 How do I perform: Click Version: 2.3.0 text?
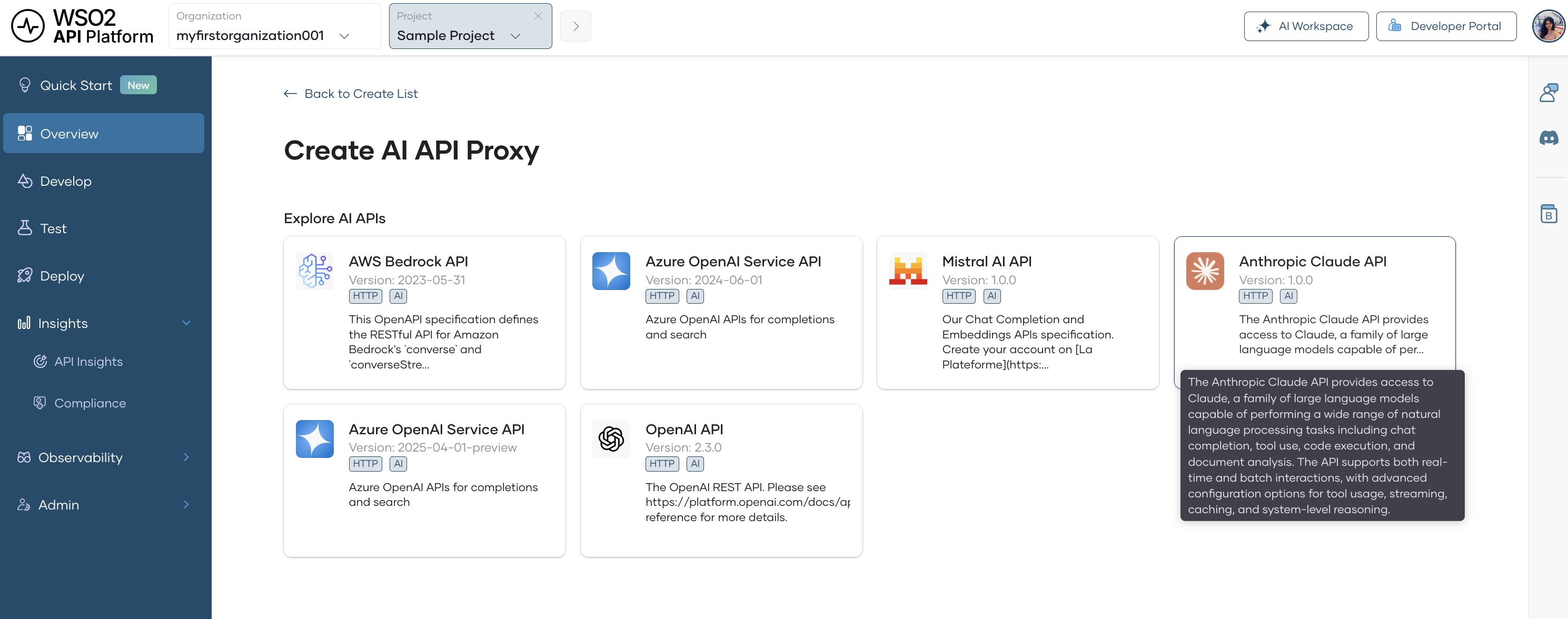click(683, 447)
